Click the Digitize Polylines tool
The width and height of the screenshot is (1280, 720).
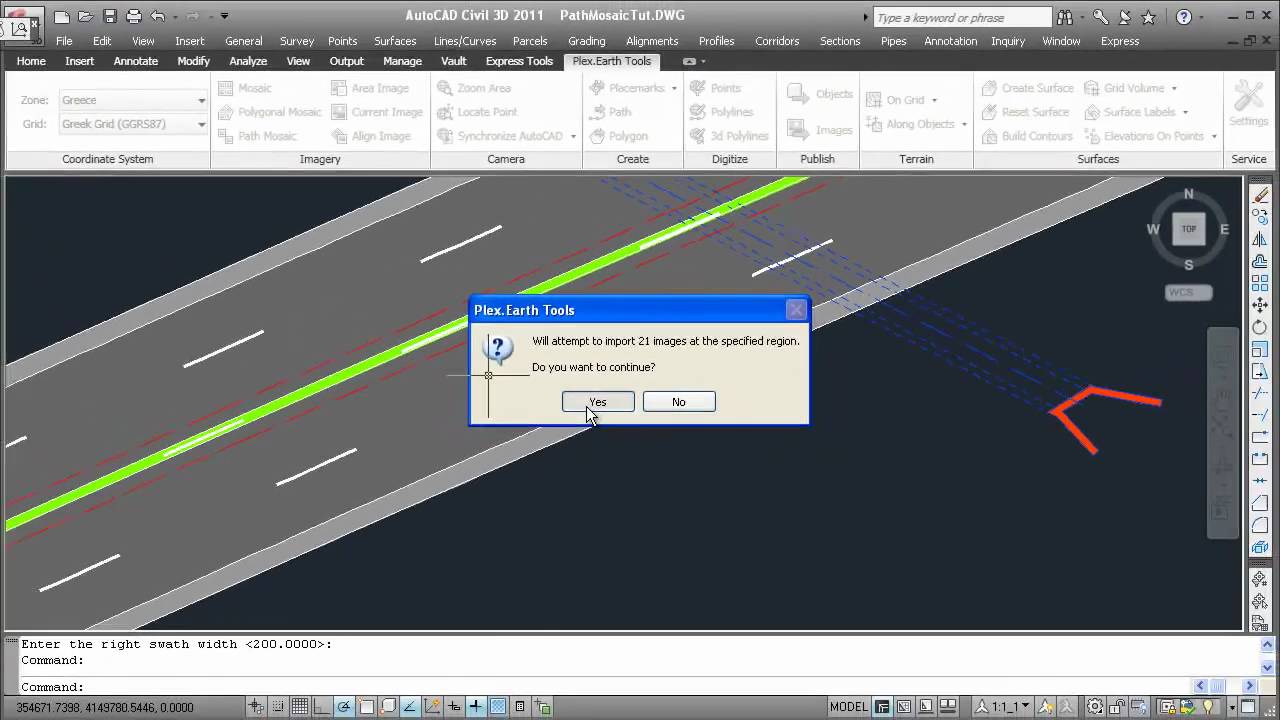coord(722,112)
